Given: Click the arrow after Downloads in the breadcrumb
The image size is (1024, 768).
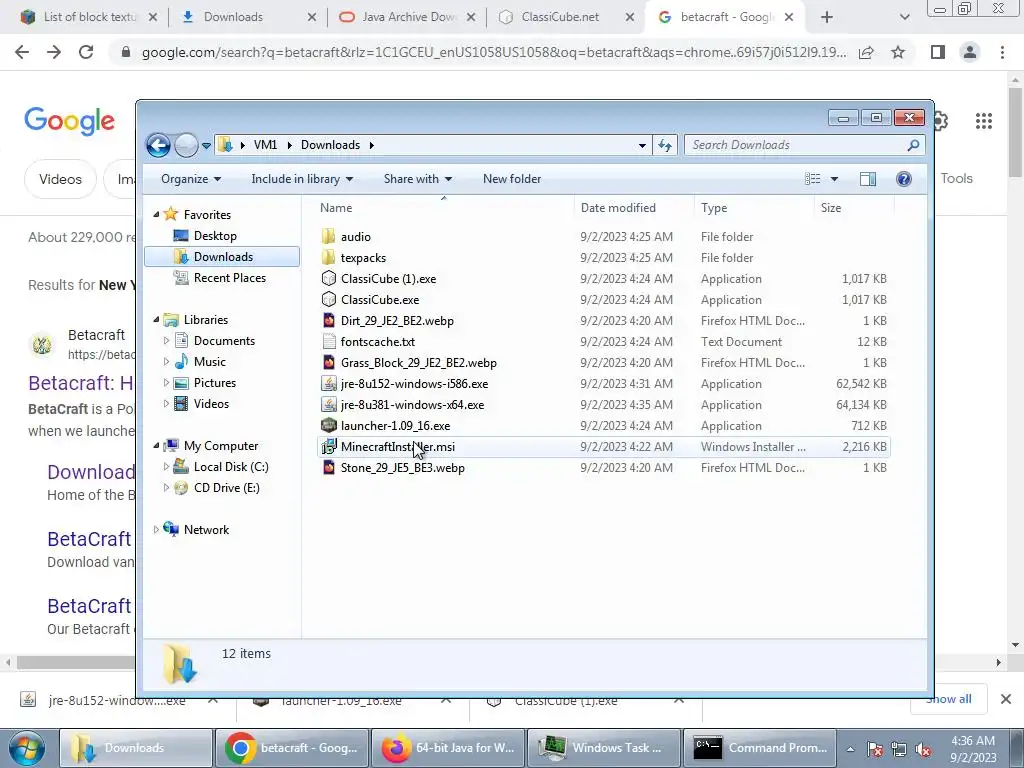Looking at the screenshot, I should click(372, 145).
